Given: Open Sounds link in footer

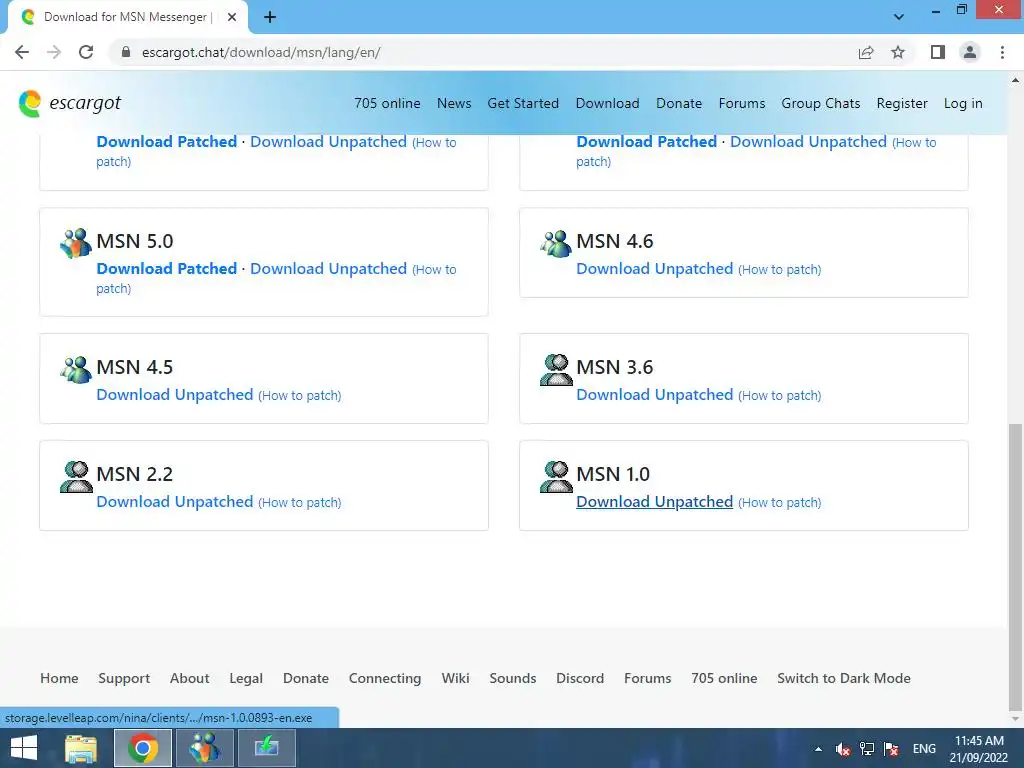Looking at the screenshot, I should 513,678.
